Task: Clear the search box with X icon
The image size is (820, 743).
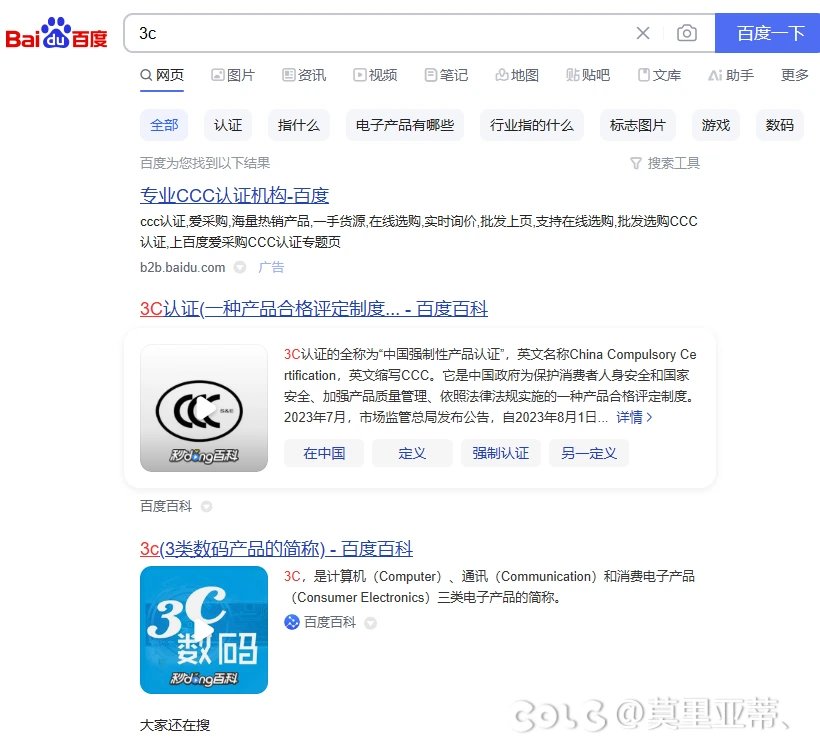Action: pos(643,33)
